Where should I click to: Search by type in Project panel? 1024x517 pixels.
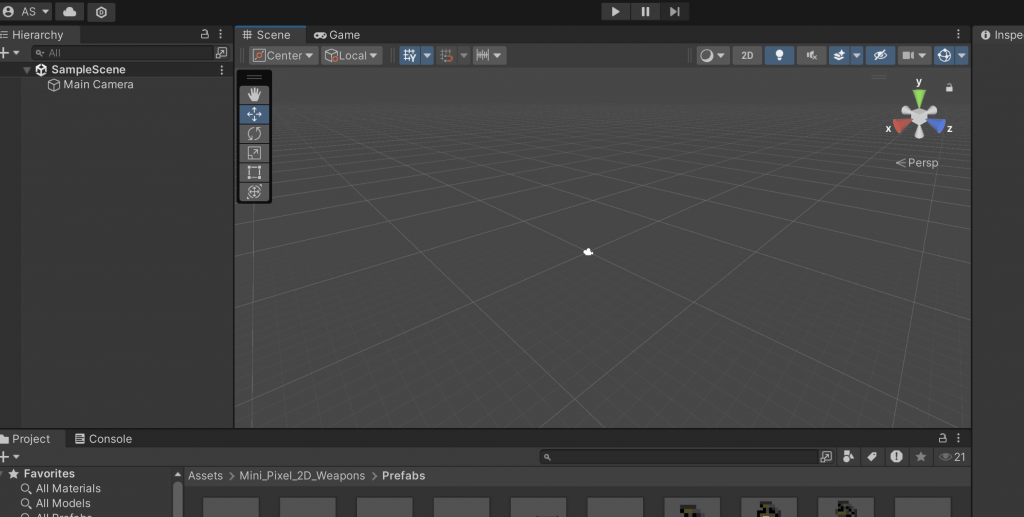pyautogui.click(x=848, y=457)
